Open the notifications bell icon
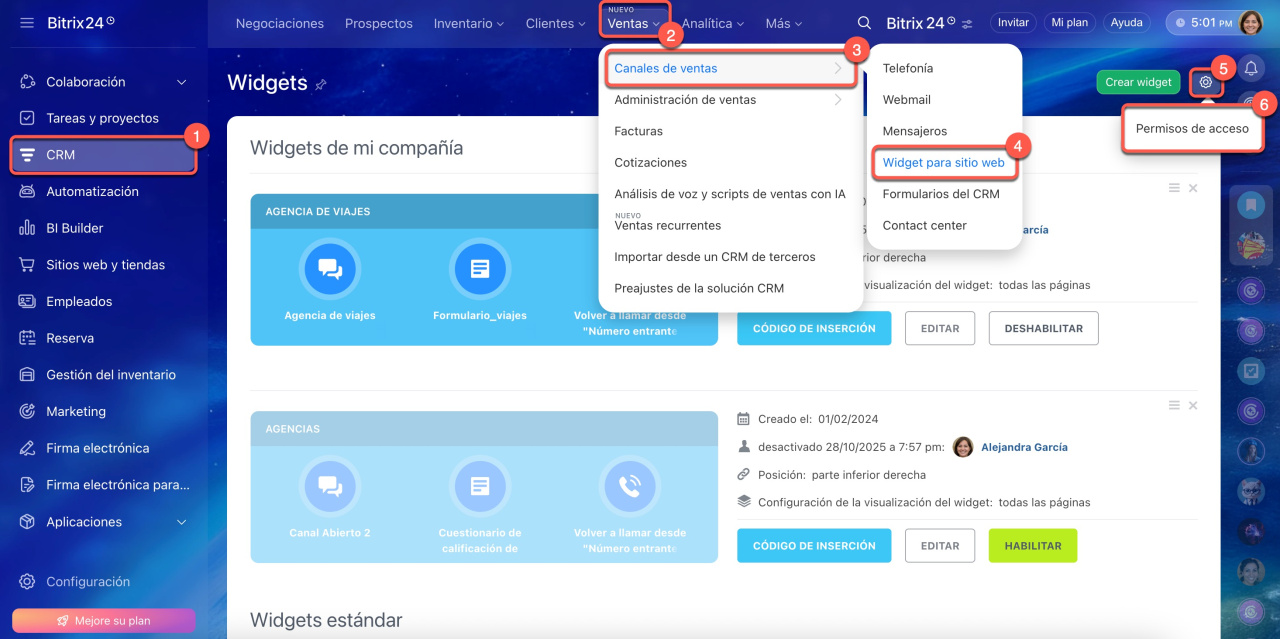The height and width of the screenshot is (639, 1280). coord(1250,68)
